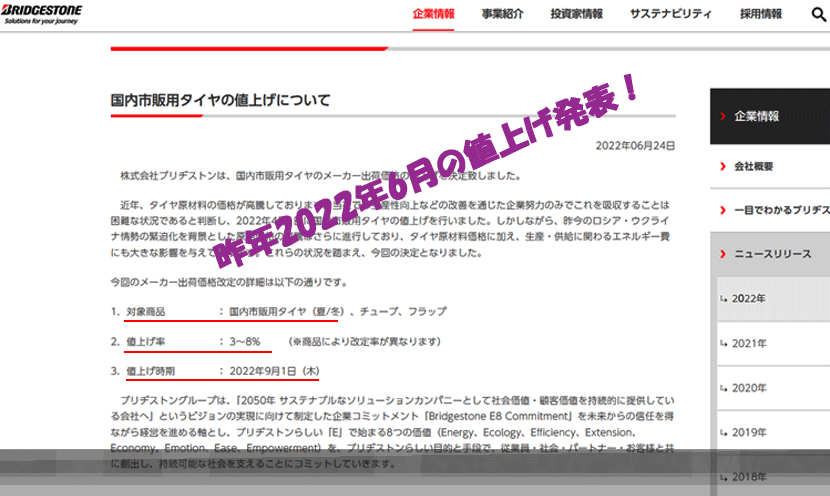The width and height of the screenshot is (830, 496).
Task: Click the Bridgestone logo
Action: point(42,14)
